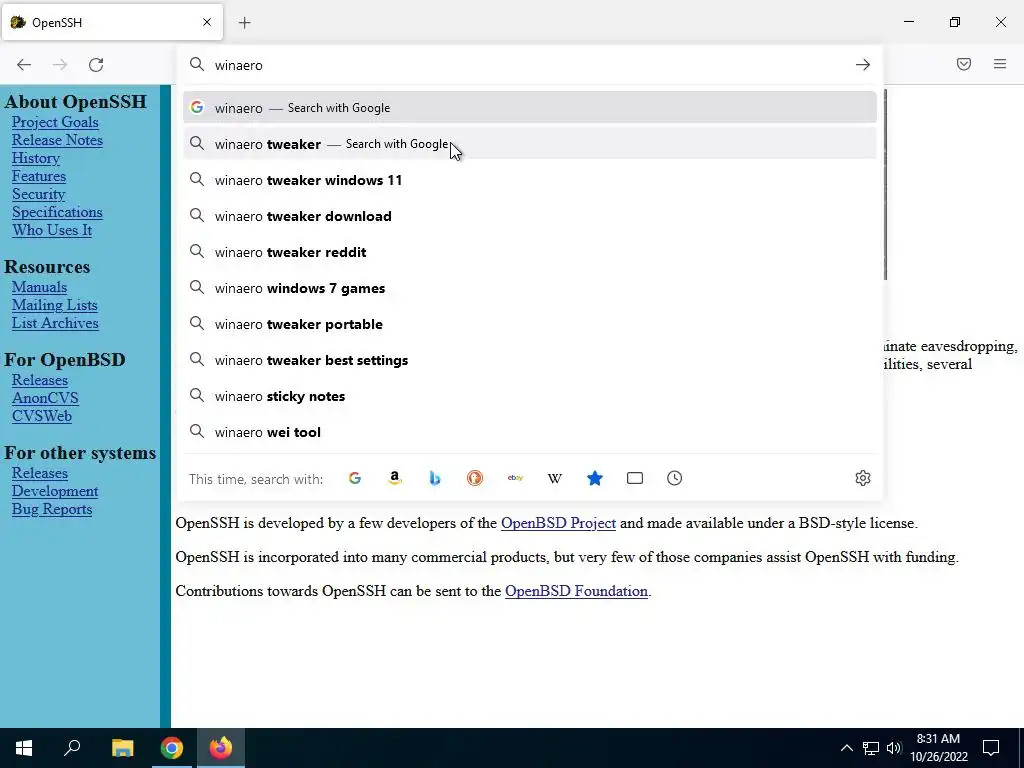
Task: Search open tabs using the tab icon
Action: pos(635,478)
